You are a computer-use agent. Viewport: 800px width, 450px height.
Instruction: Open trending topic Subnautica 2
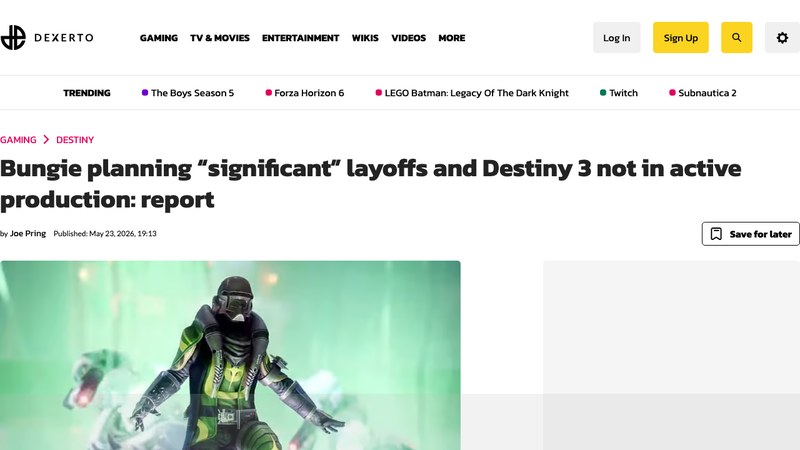click(x=703, y=93)
